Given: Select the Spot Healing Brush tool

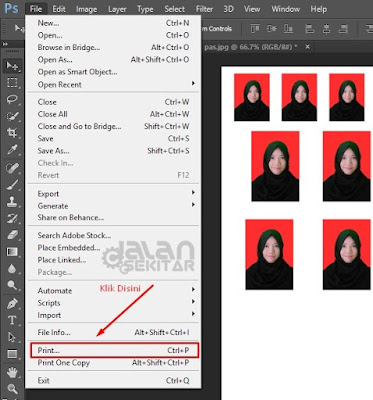Looking at the screenshot, I should tap(12, 167).
